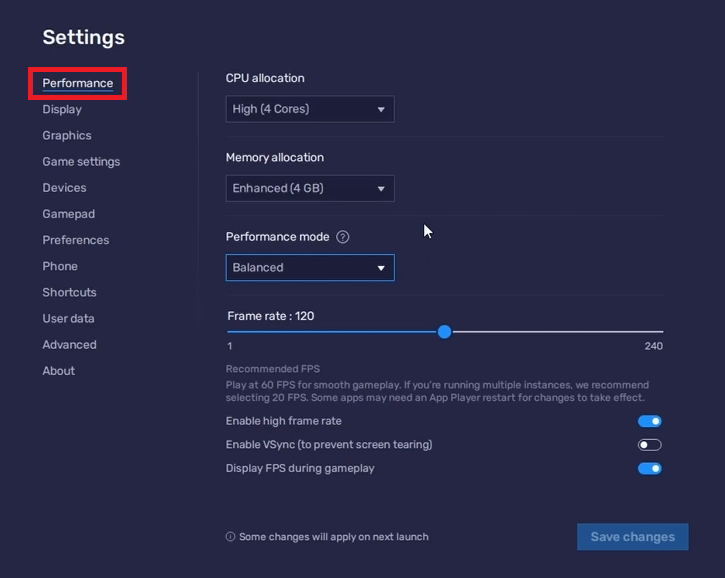The width and height of the screenshot is (725, 578).
Task: Go to the Game settings section
Action: (x=81, y=161)
